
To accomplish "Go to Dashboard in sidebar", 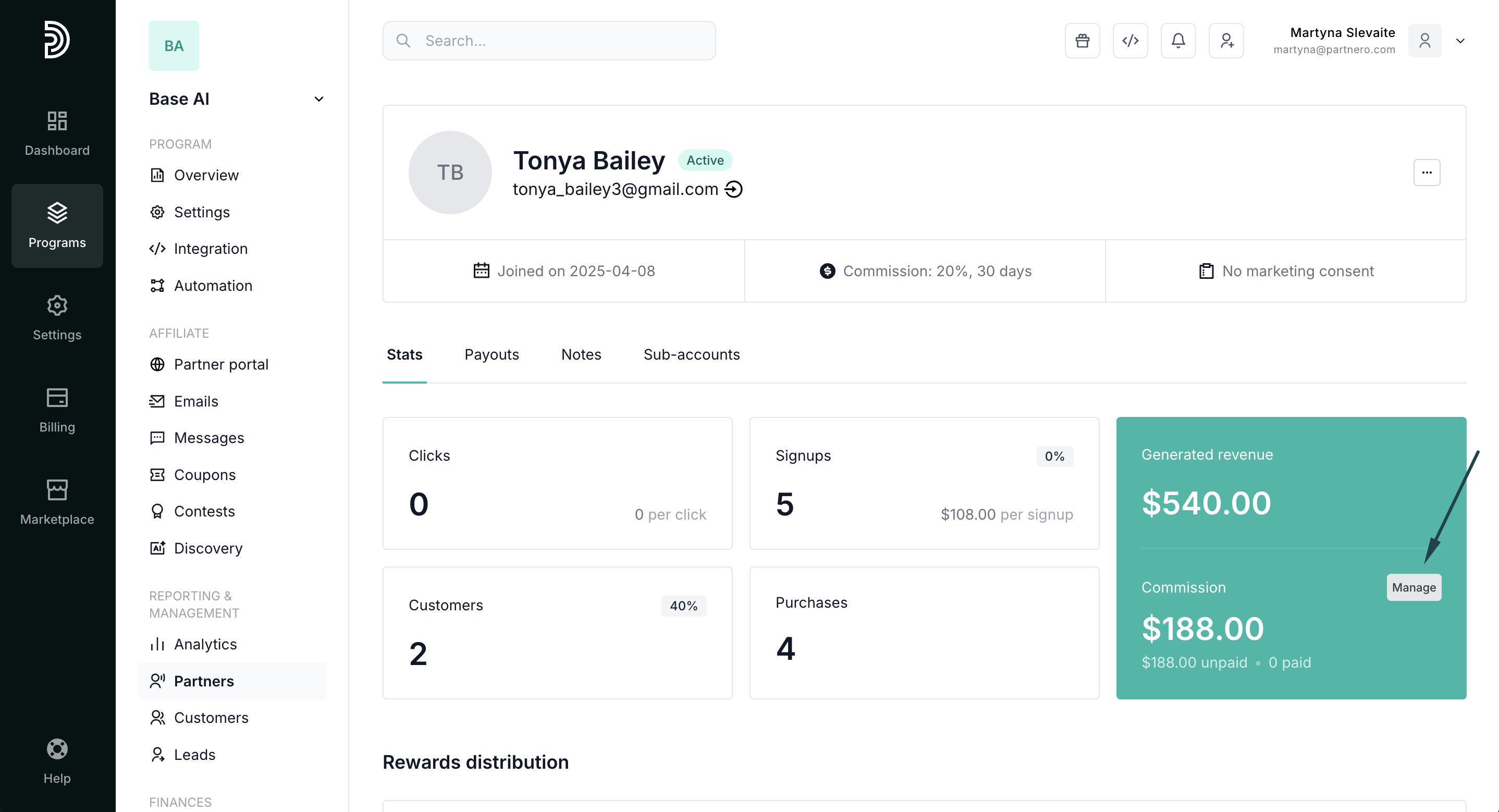I will [x=57, y=134].
